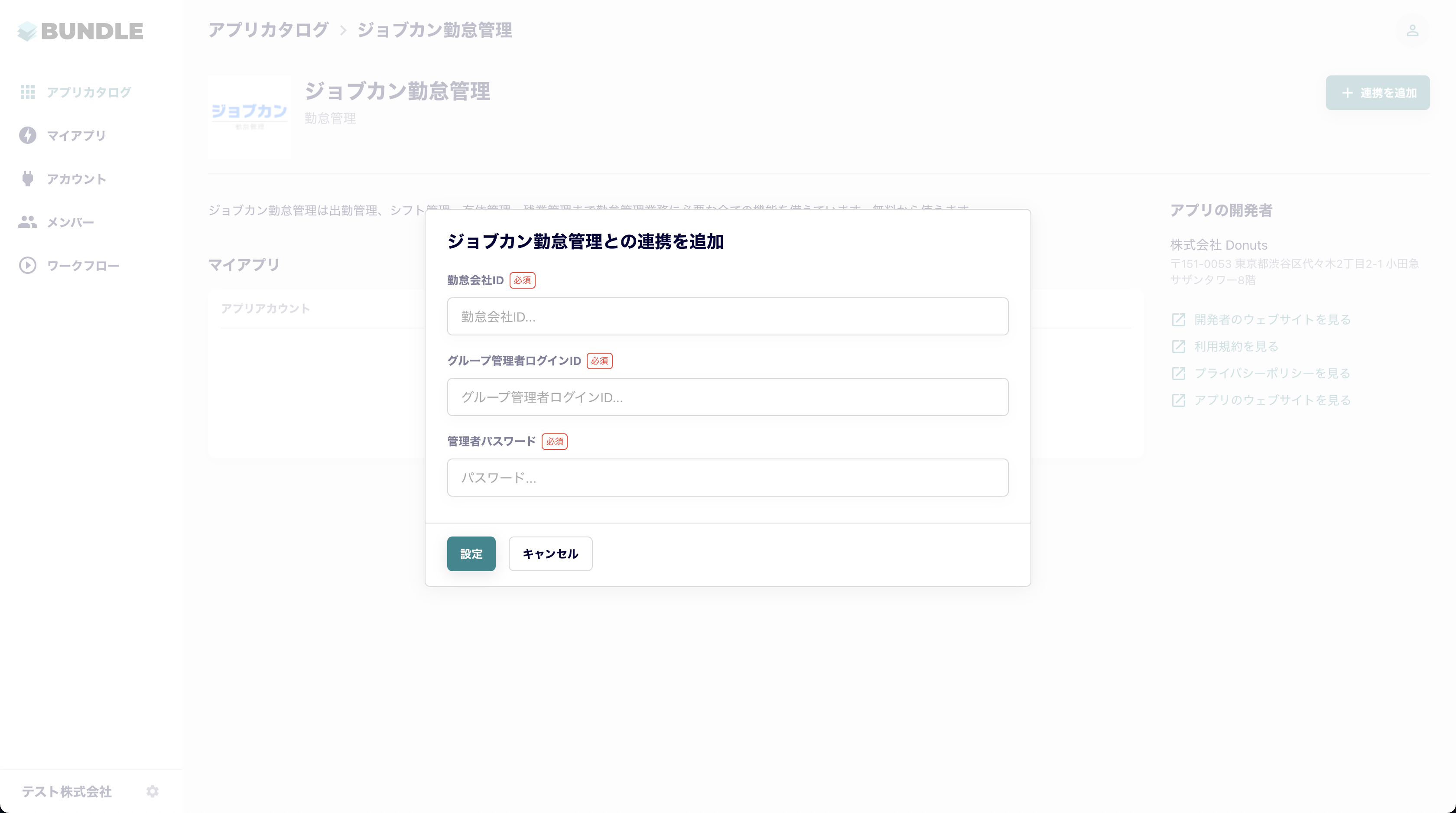Focus the グループ管理者ログインID input field
The width and height of the screenshot is (1456, 813).
click(728, 397)
